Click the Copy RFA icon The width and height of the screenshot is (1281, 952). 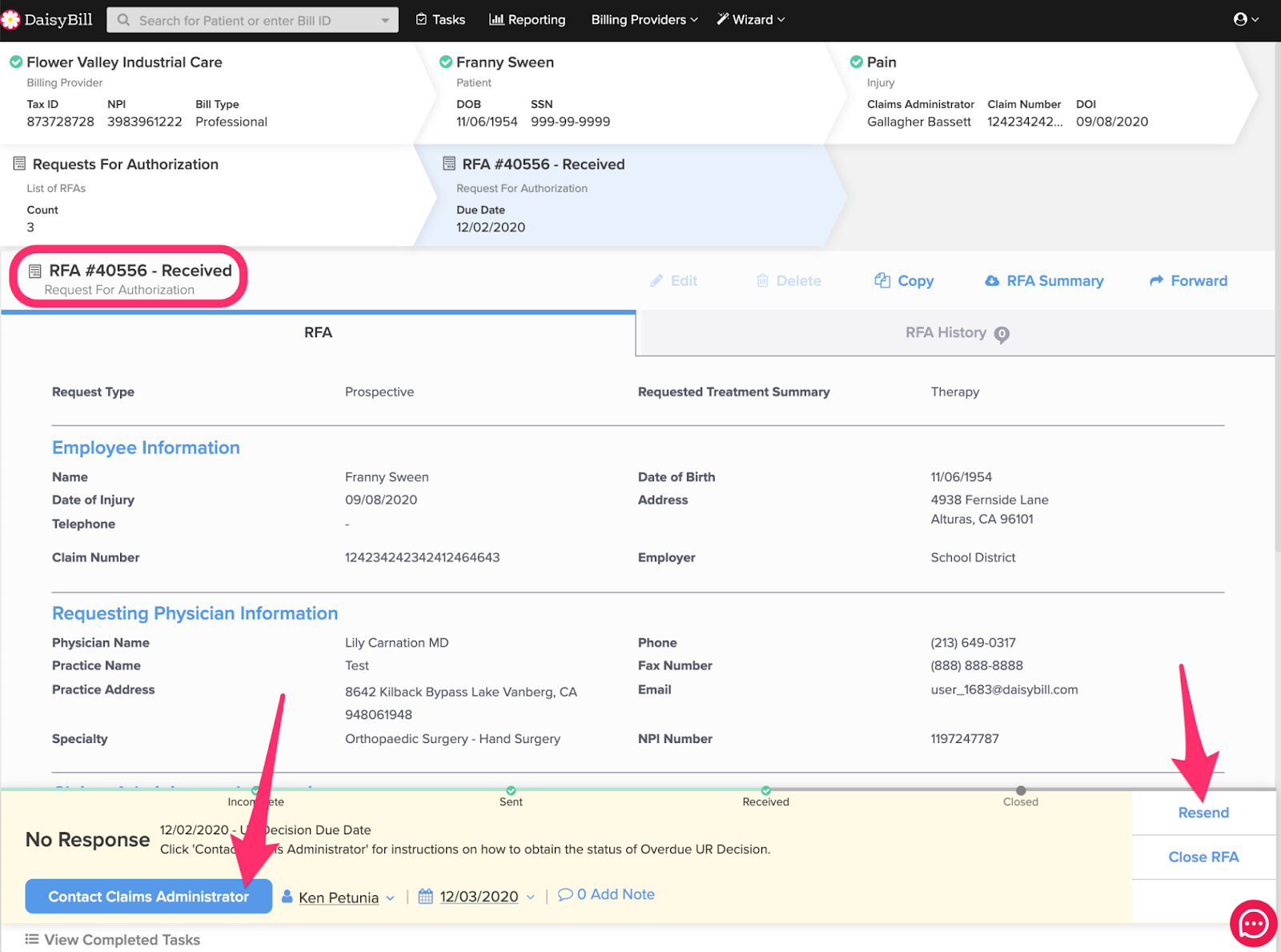click(882, 280)
